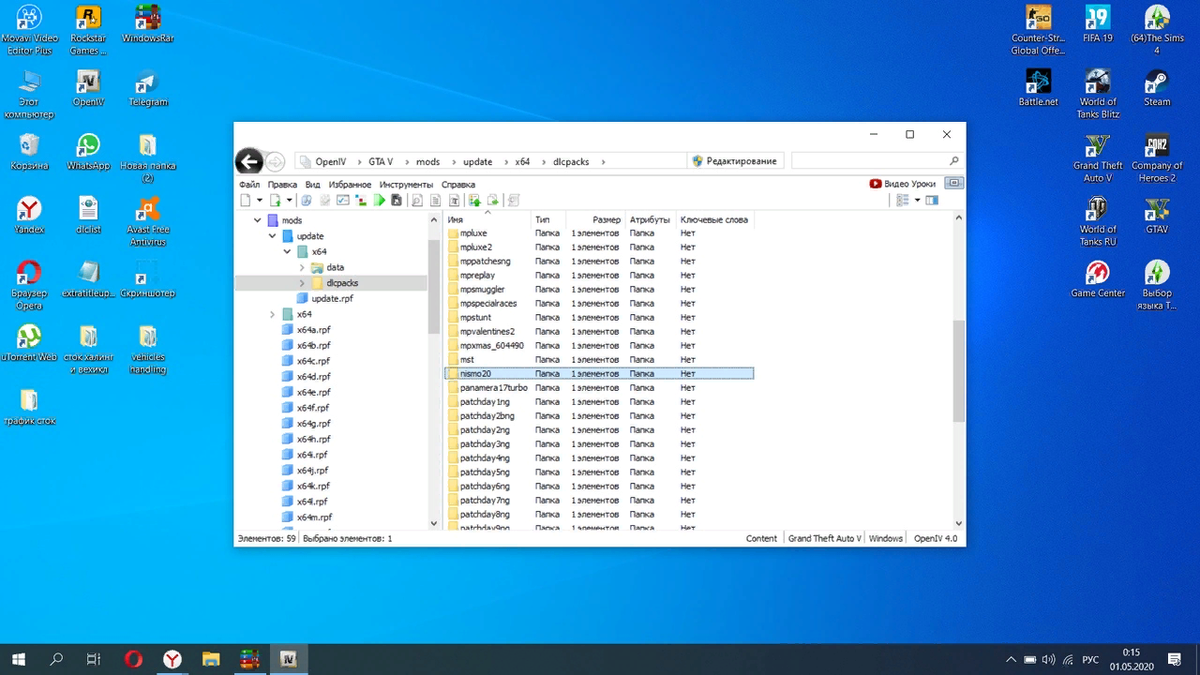1200x675 pixels.
Task: Open the Grand Theft Auto V desktop shortcut
Action: (1098, 158)
